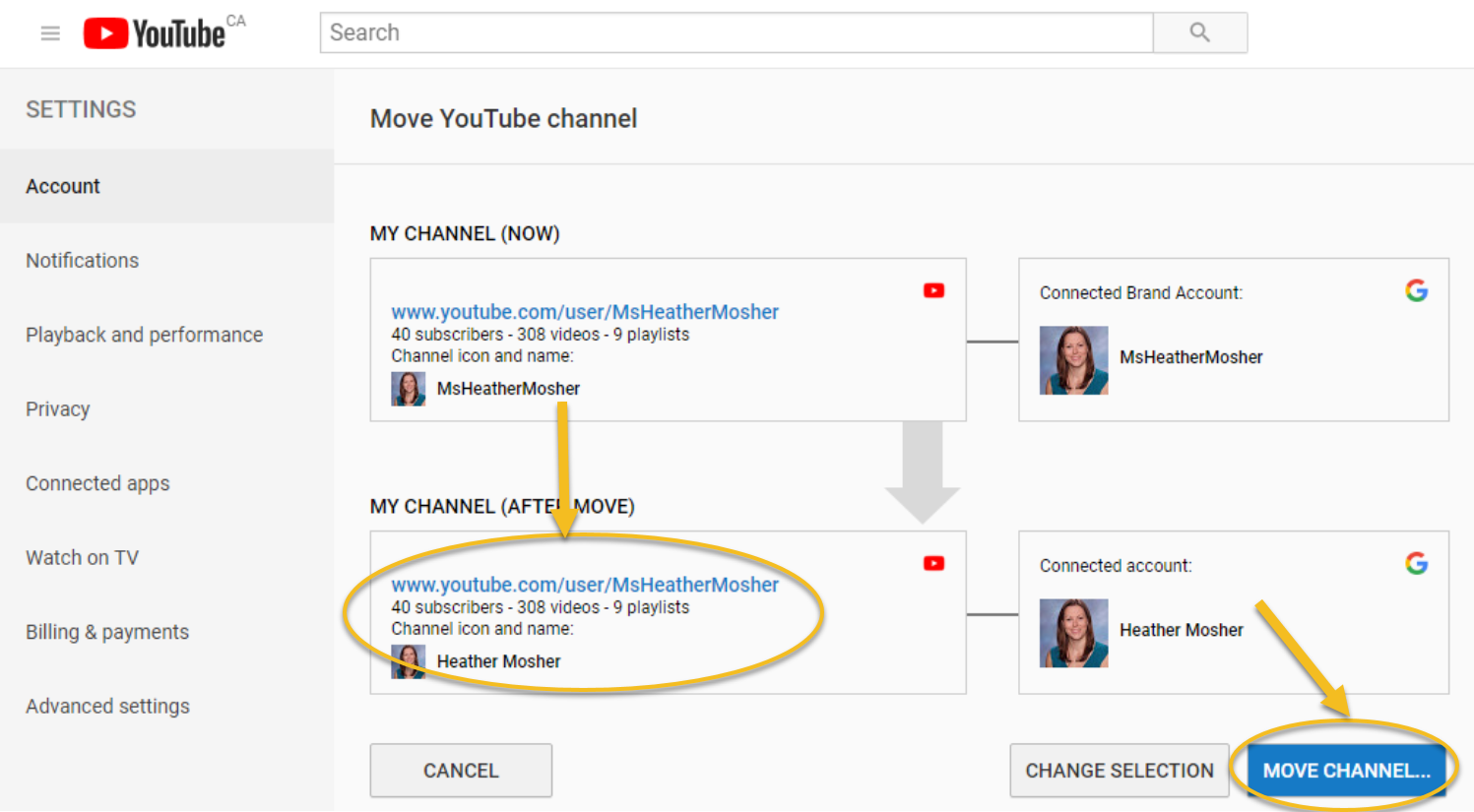The width and height of the screenshot is (1474, 812).
Task: Click MsHeatherMosher channel name in current channel card
Action: coord(508,389)
